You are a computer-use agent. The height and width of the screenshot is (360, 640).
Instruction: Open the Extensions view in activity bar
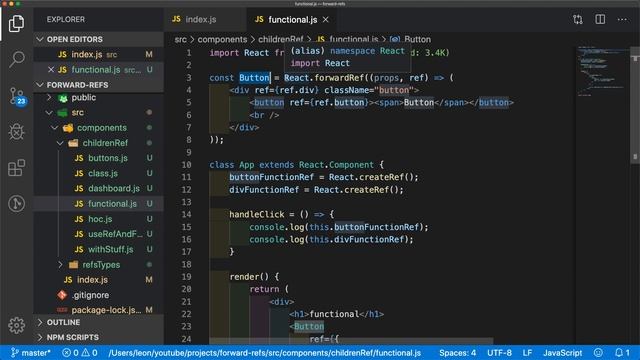16,168
